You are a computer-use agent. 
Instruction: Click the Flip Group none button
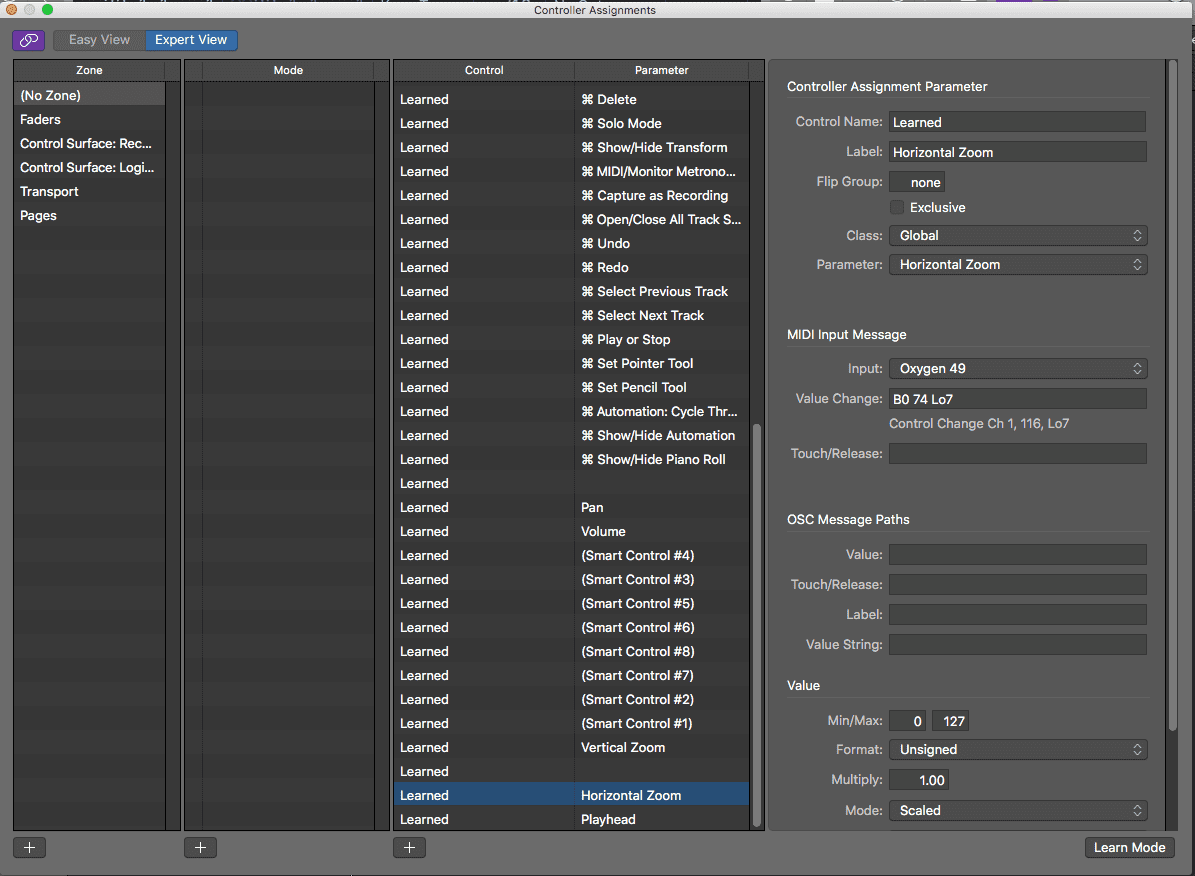click(x=917, y=183)
